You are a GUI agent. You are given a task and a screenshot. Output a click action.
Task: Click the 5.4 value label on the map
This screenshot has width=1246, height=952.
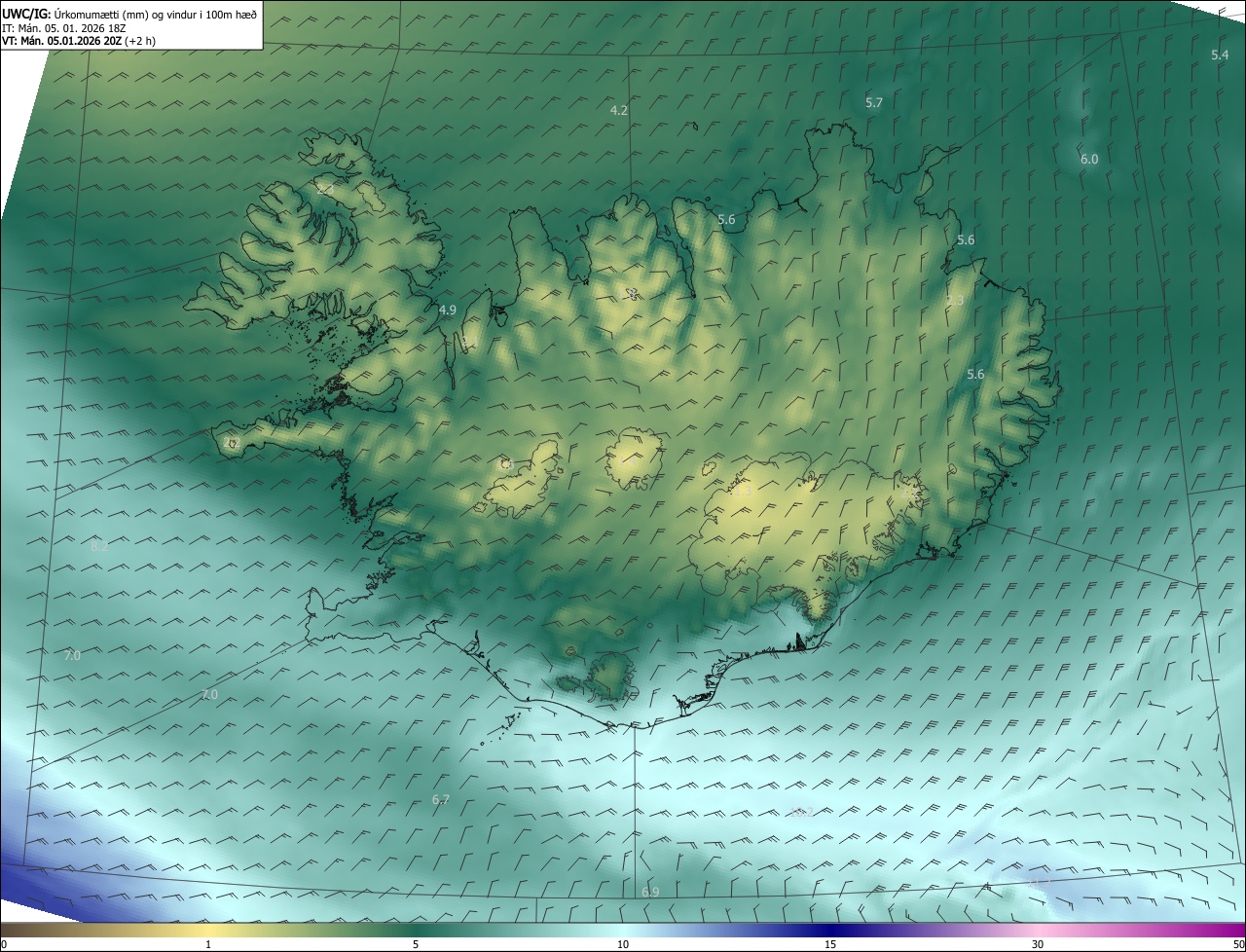(x=1220, y=55)
